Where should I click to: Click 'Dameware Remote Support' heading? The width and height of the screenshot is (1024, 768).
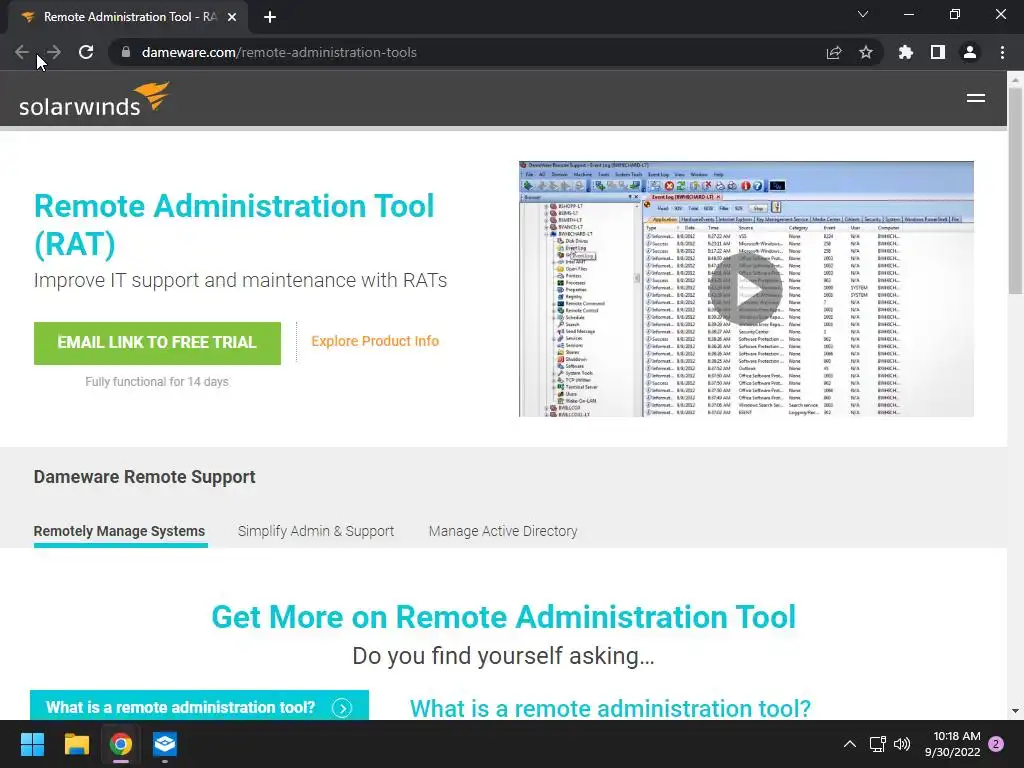pos(144,477)
